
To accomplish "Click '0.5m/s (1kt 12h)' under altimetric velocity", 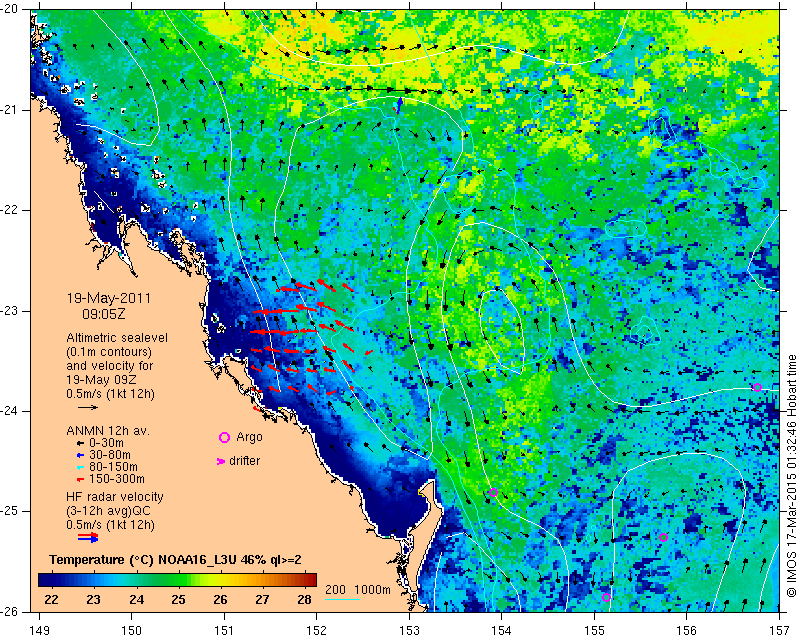I will click(x=110, y=394).
